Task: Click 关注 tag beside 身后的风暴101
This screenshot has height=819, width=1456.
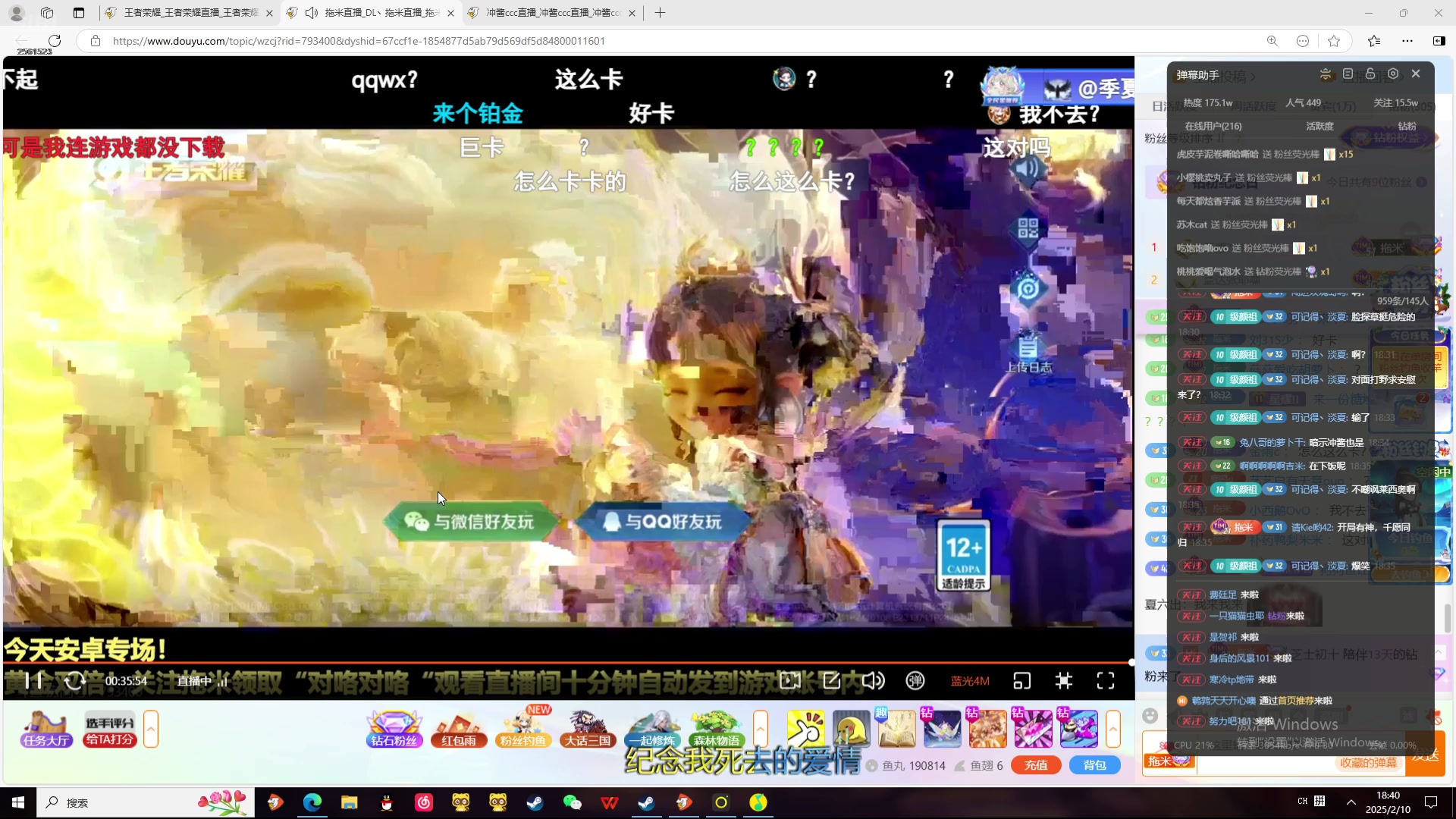Action: (x=1191, y=658)
